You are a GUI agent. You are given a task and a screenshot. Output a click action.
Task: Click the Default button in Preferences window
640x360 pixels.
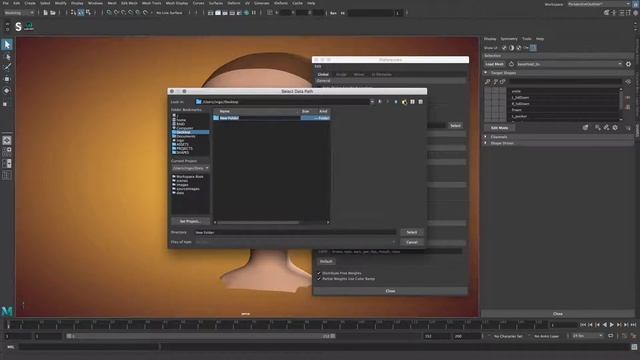[x=326, y=261]
